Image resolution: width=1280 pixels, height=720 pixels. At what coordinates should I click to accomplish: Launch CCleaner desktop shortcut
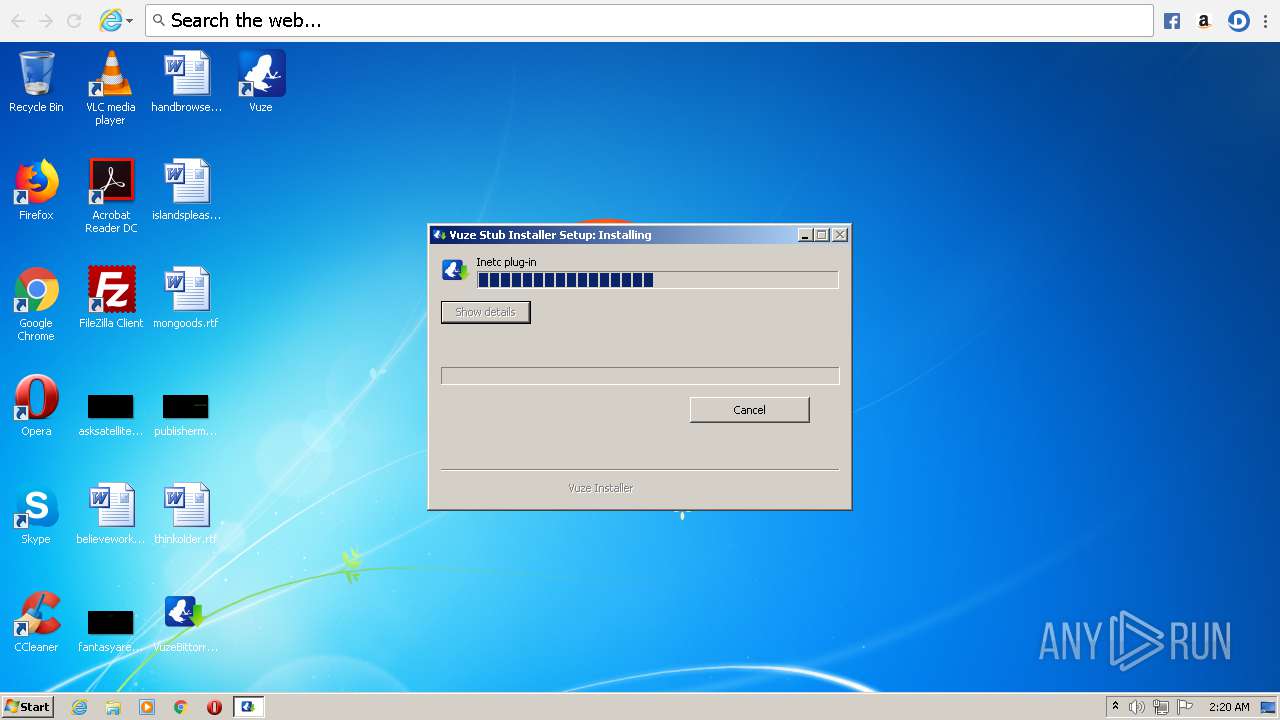36,622
